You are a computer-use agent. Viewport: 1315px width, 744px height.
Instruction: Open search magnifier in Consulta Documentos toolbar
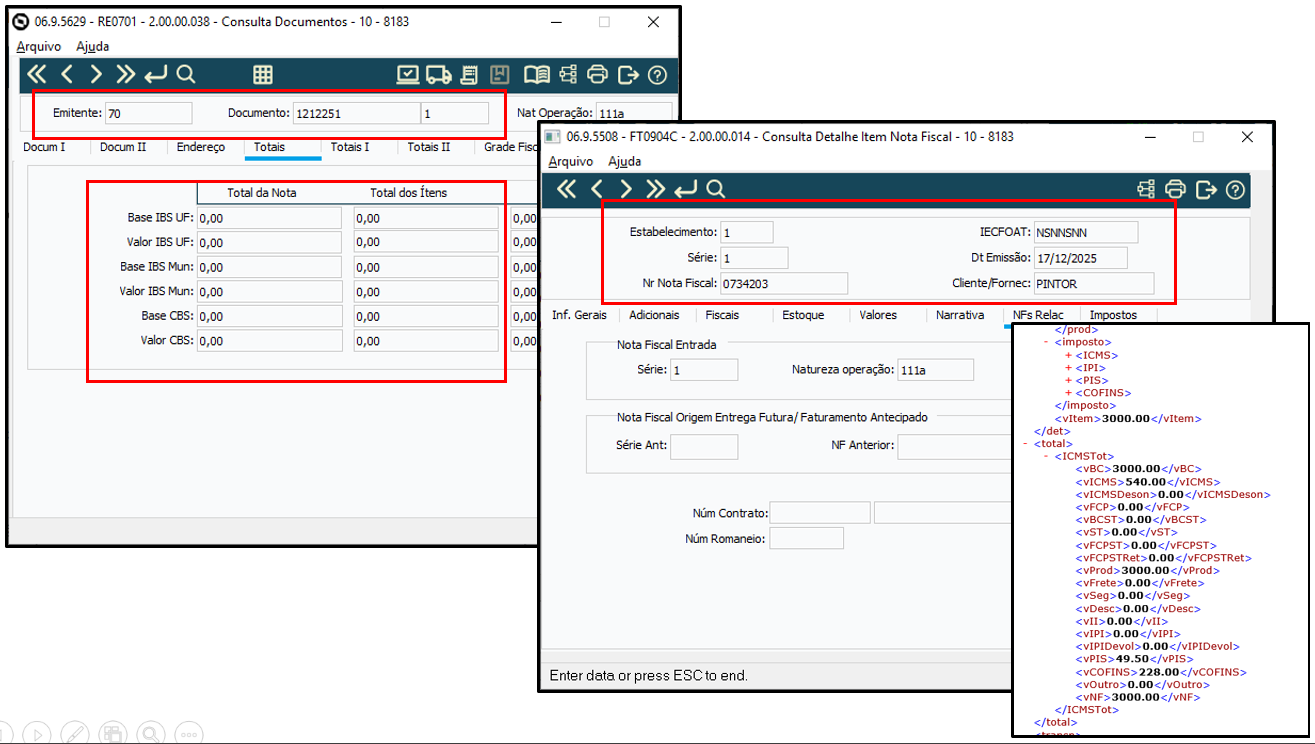[x=185, y=74]
